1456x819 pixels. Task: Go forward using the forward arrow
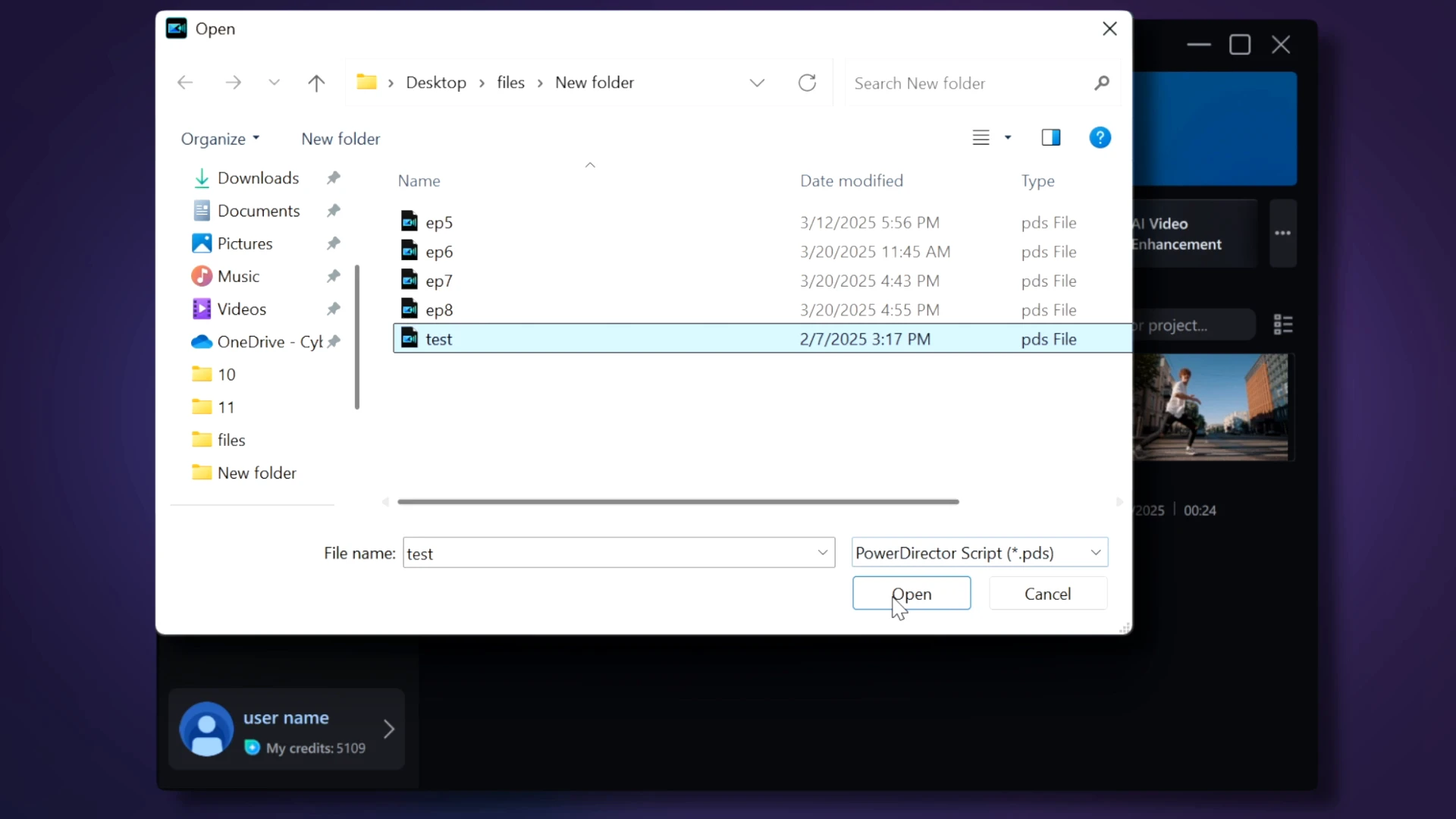click(x=234, y=83)
